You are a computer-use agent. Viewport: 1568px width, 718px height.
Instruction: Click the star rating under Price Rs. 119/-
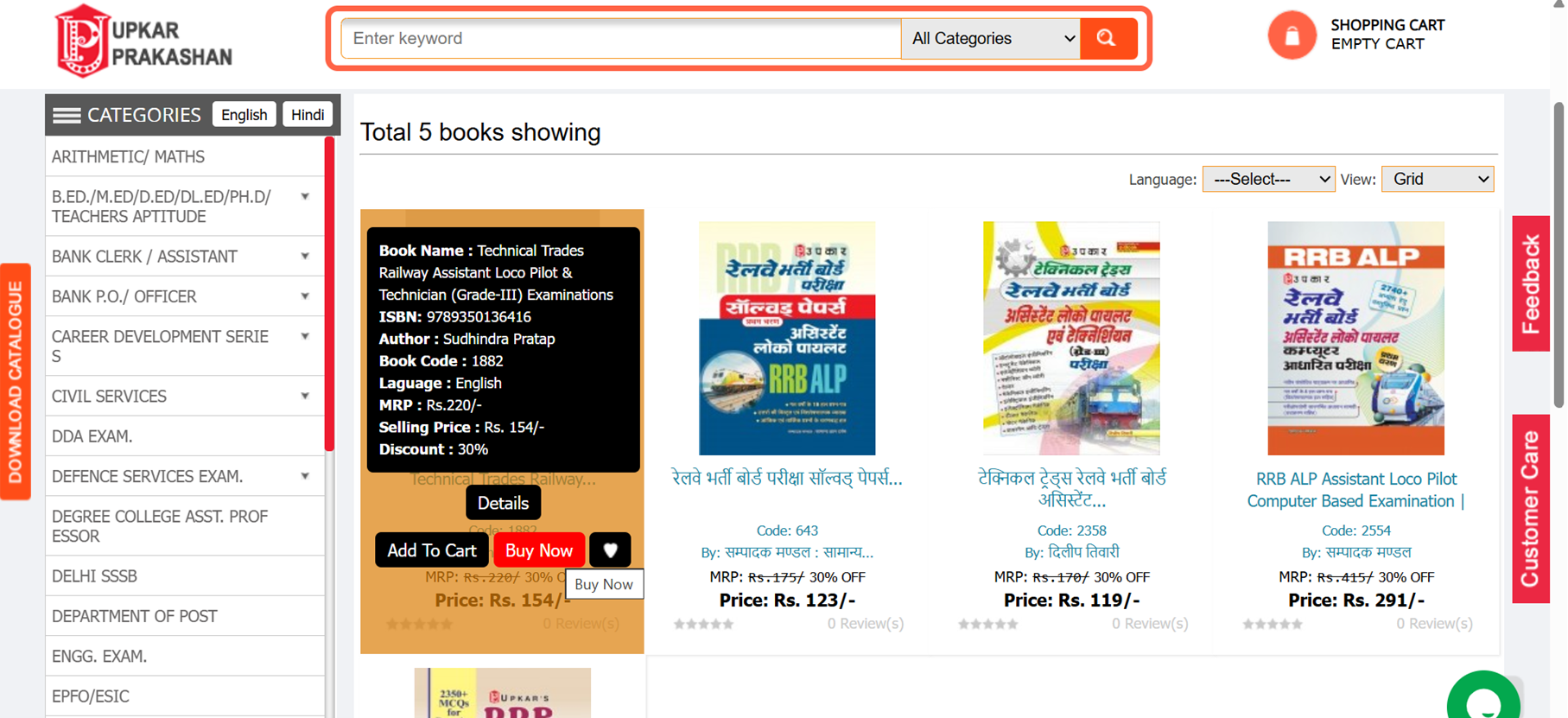[988, 624]
